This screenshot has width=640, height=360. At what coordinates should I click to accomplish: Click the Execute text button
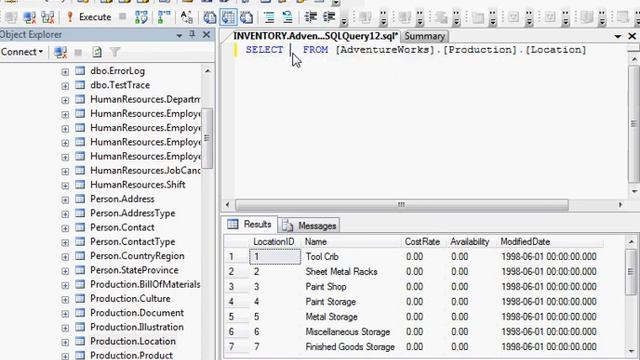(x=95, y=17)
